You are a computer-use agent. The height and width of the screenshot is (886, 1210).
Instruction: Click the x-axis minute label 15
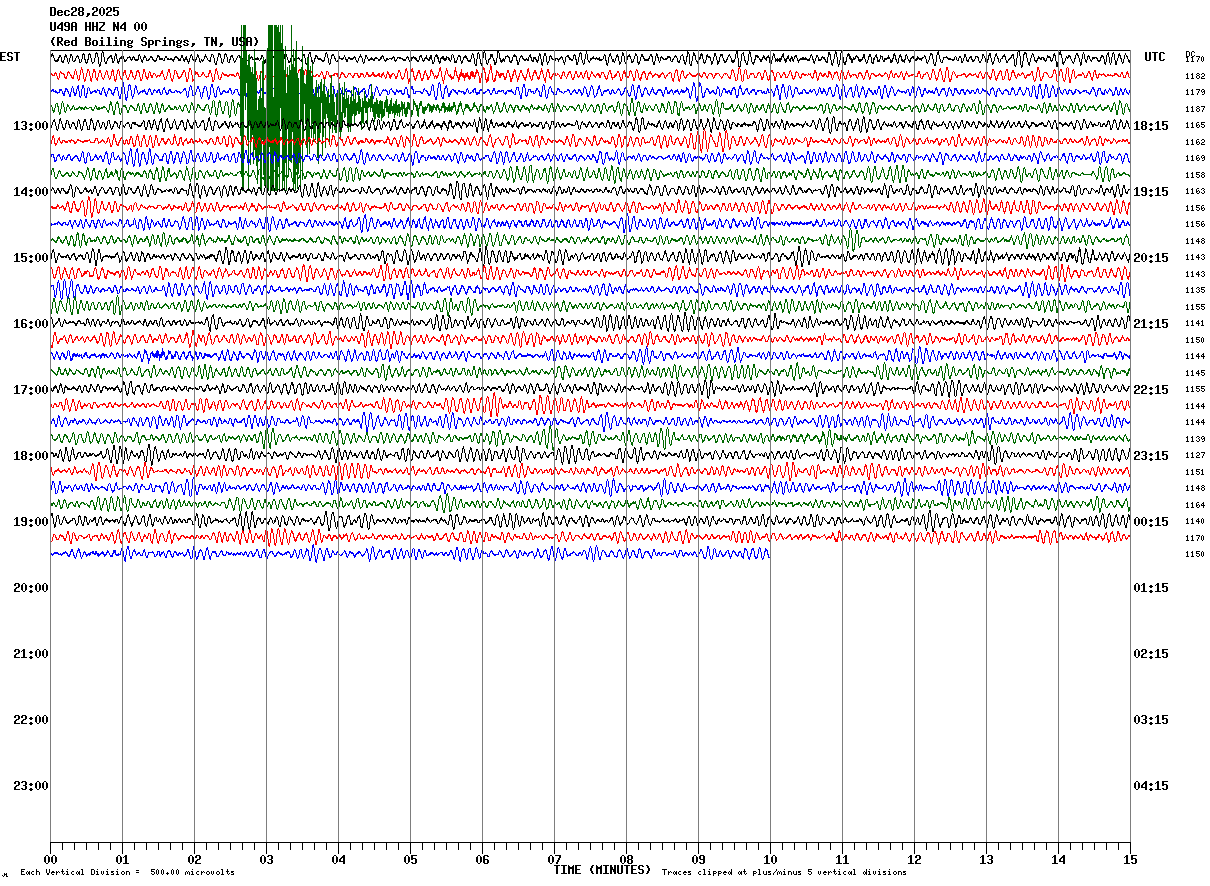pos(1130,859)
